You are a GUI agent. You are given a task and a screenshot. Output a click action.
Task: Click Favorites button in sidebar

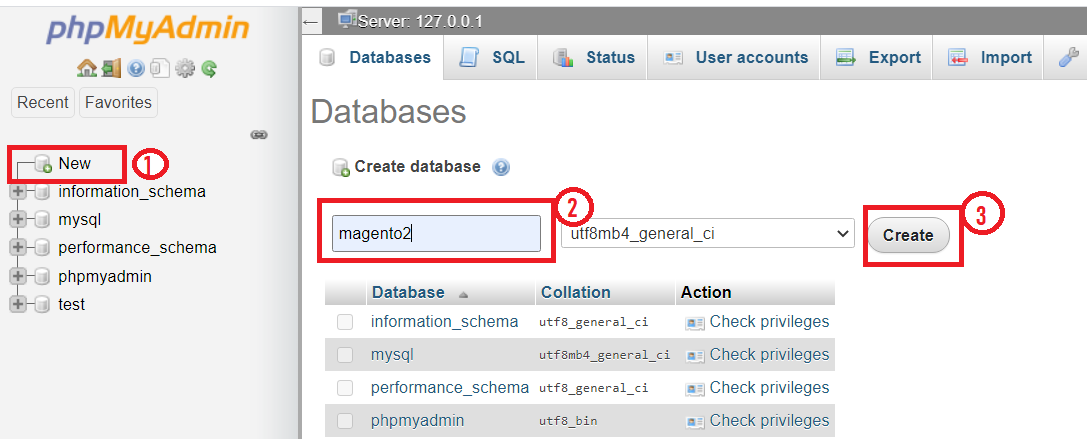[118, 102]
